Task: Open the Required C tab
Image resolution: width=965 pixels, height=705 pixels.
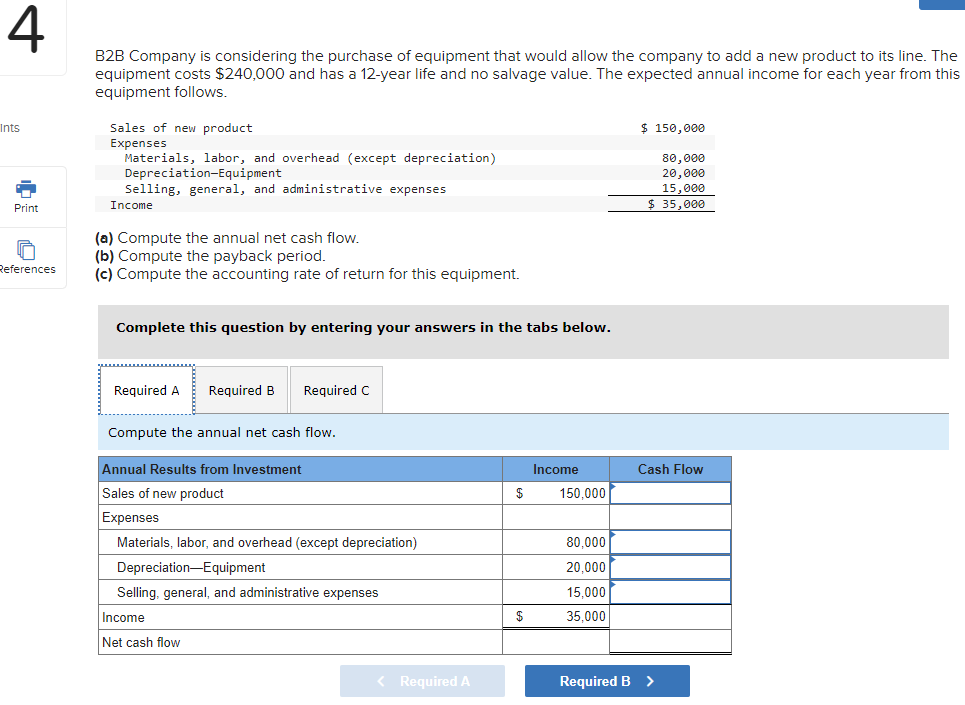Action: [x=336, y=390]
